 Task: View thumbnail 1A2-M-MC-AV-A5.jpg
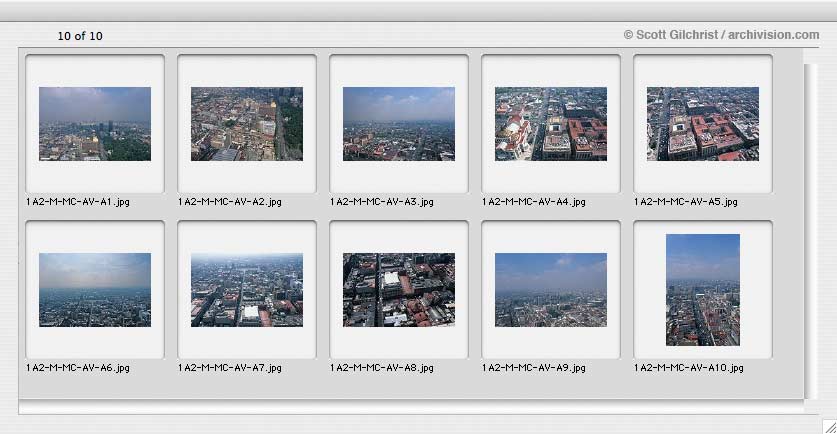[702, 124]
